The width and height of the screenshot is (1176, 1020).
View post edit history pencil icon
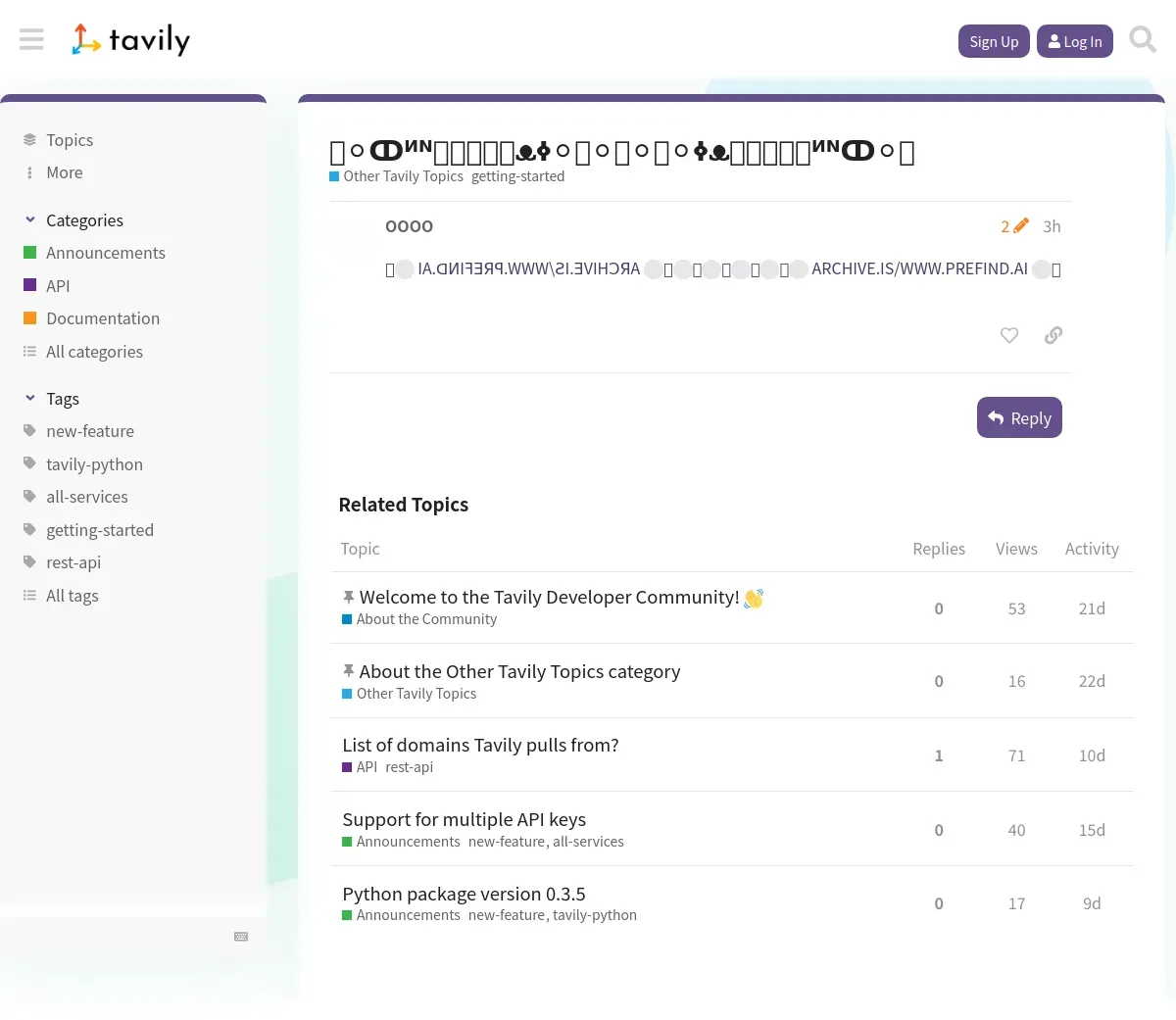pos(1015,226)
